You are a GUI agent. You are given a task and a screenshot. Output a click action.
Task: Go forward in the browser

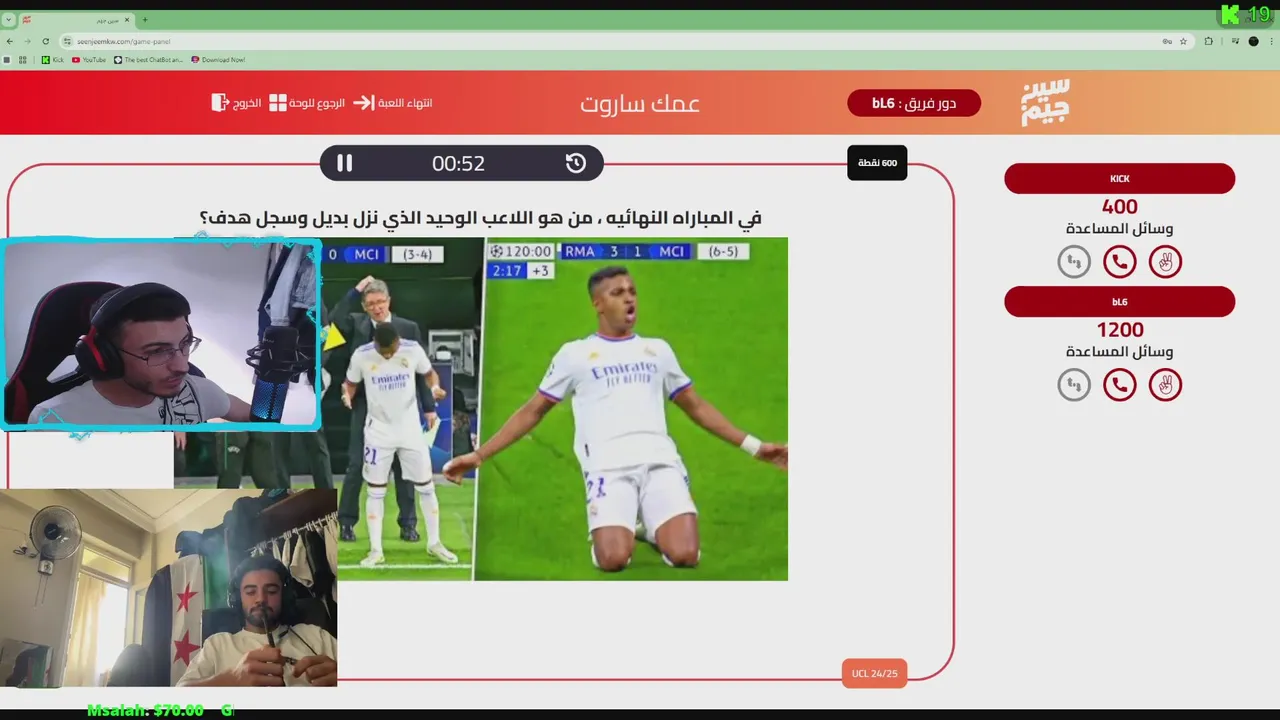[x=27, y=41]
